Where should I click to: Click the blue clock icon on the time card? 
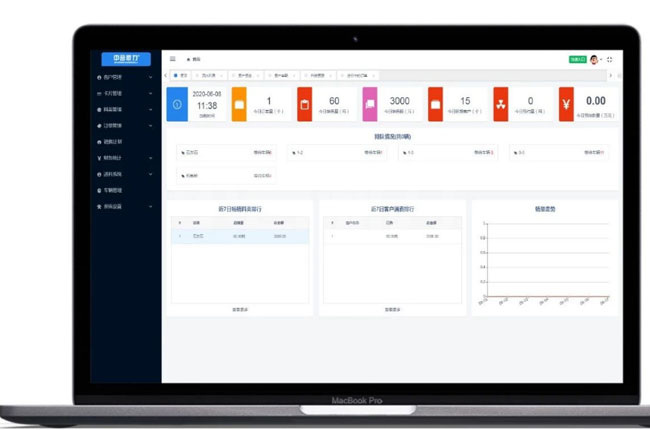pyautogui.click(x=176, y=104)
